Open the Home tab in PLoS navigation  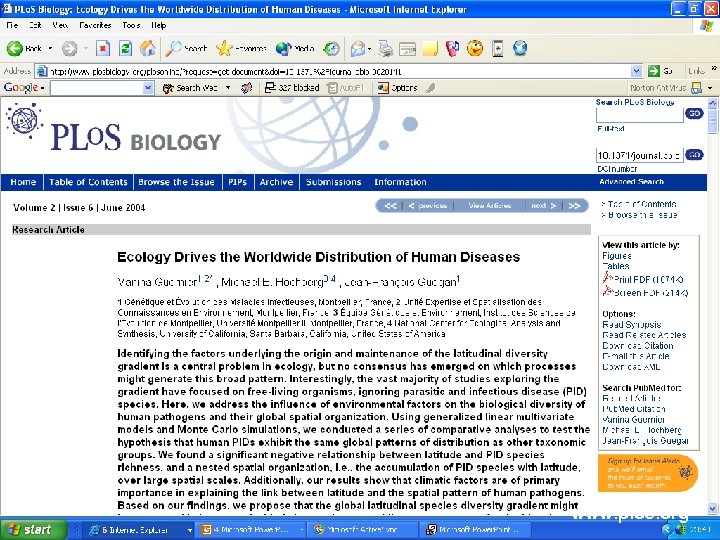(23, 182)
